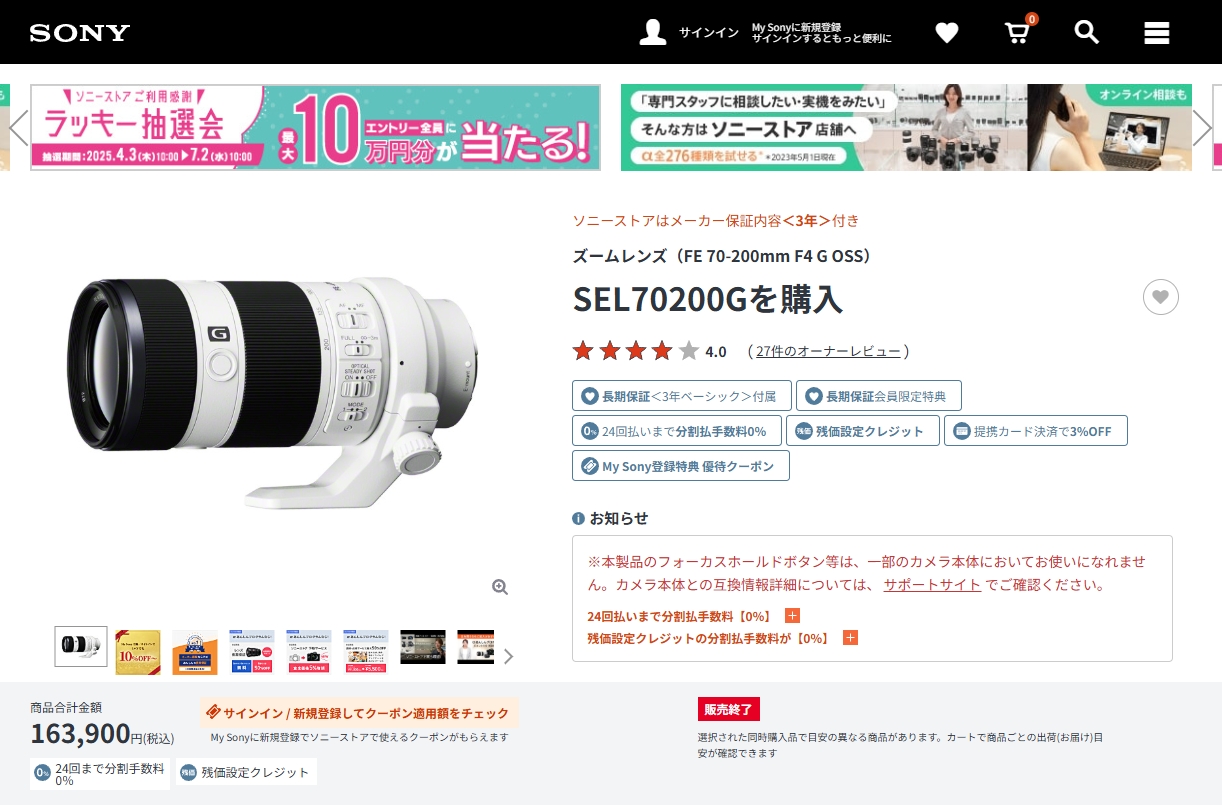
Task: Open 27件のオーナーレビュー link
Action: tap(828, 351)
